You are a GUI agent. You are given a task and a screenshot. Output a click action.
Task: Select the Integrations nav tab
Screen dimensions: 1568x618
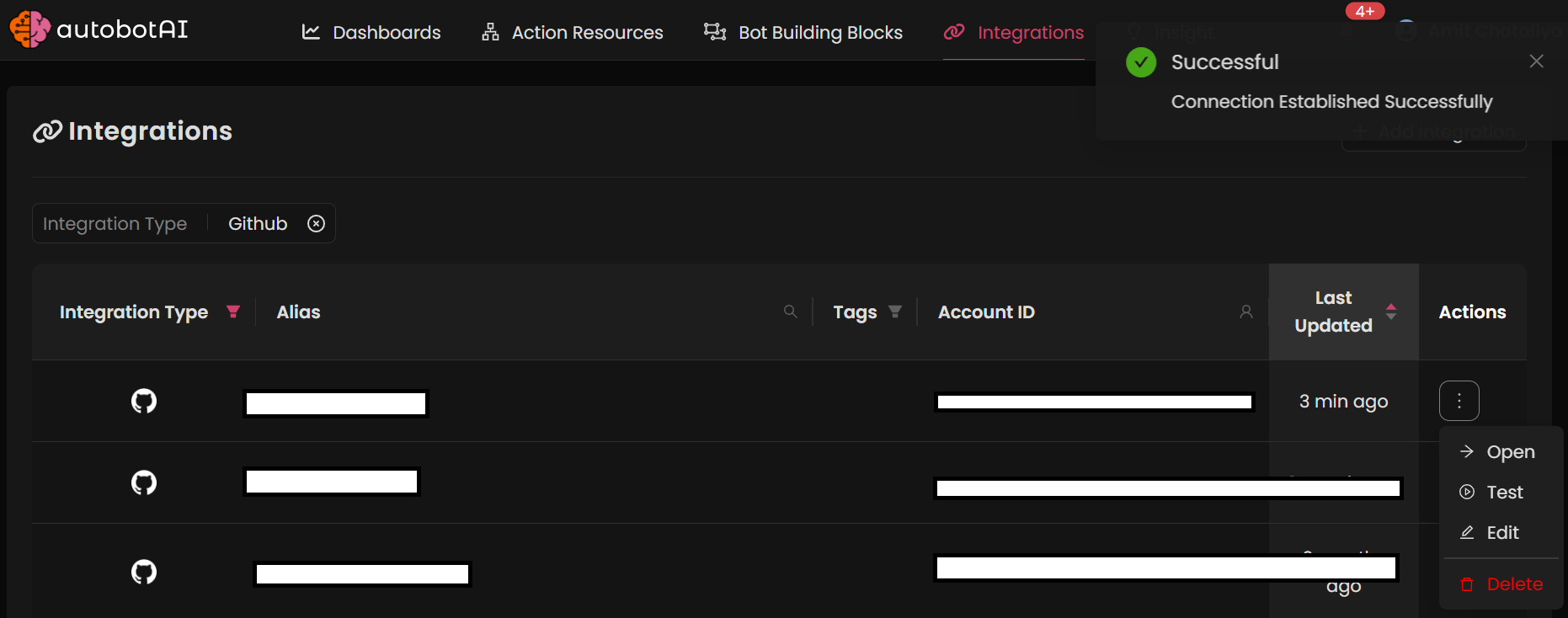[1014, 32]
